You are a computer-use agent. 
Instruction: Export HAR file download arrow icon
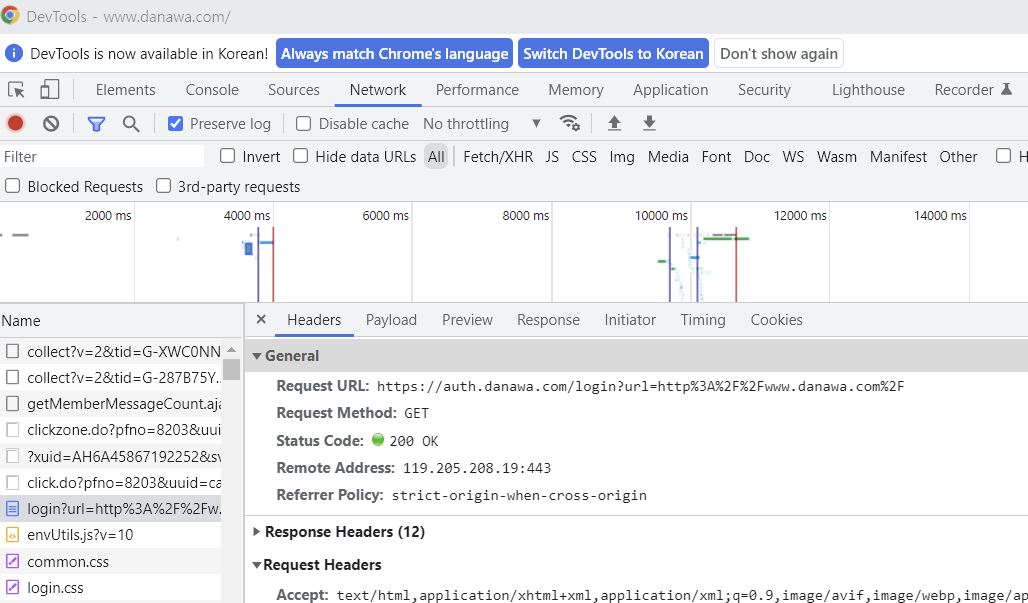tap(649, 123)
